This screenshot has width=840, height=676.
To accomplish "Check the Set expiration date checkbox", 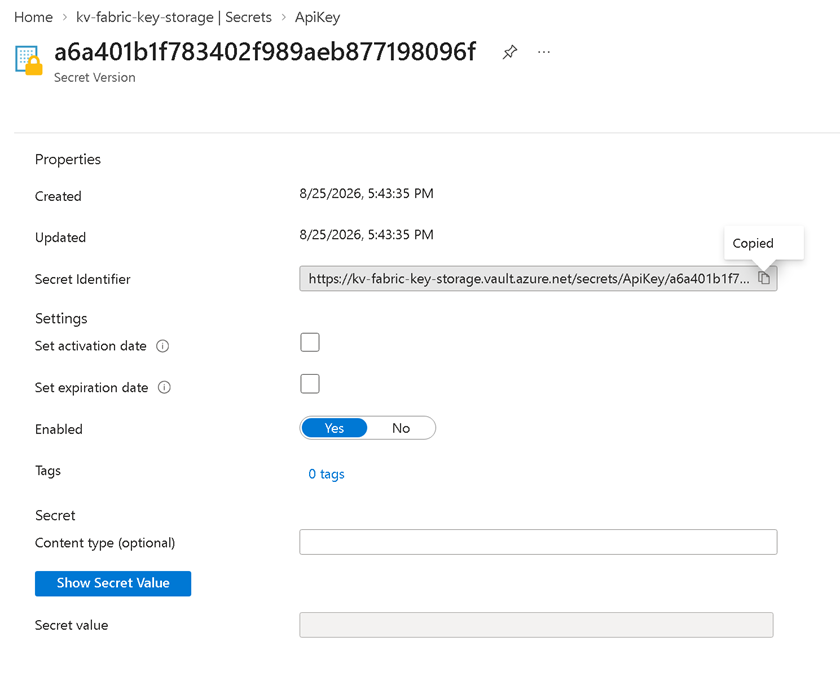I will pyautogui.click(x=310, y=384).
